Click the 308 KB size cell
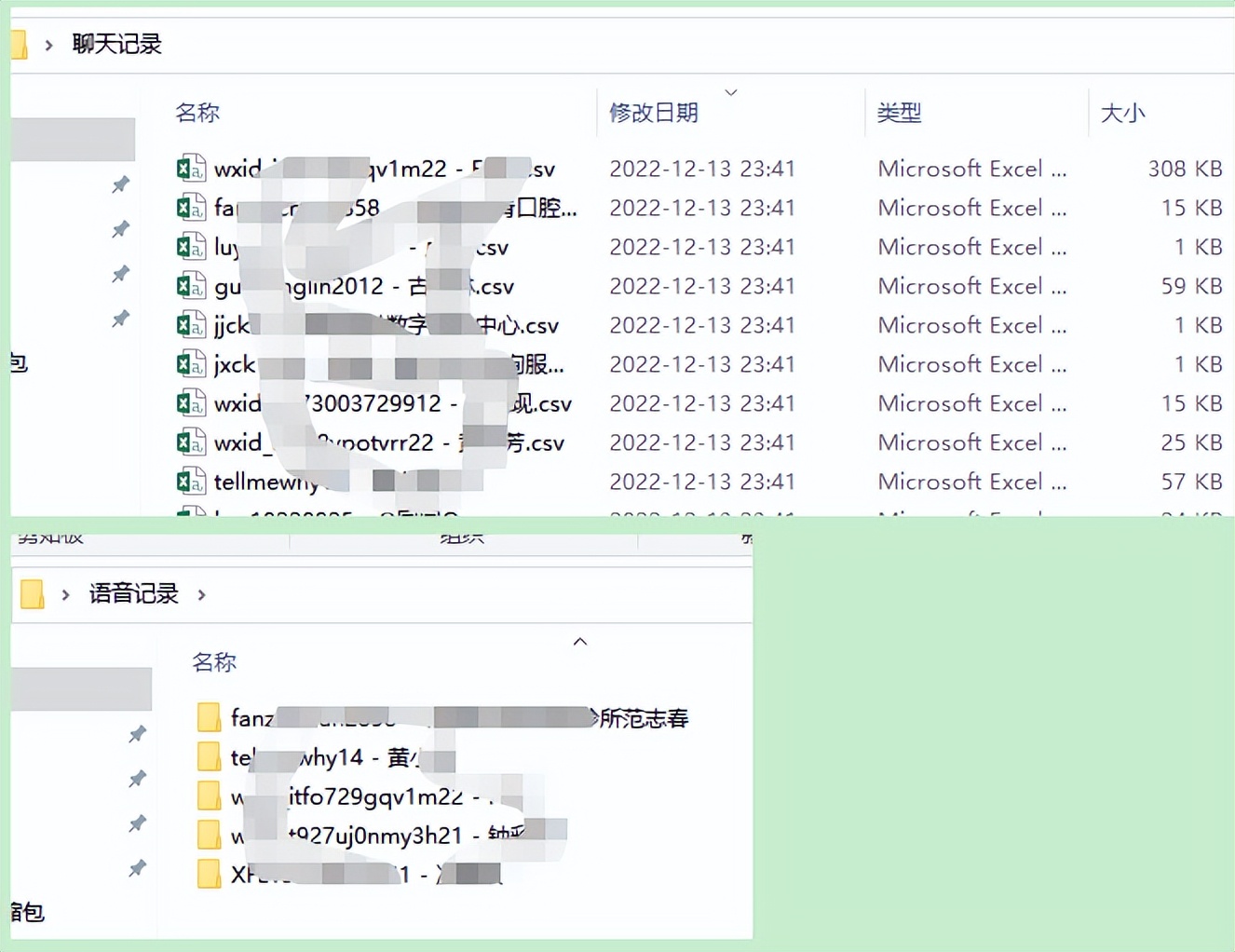 tap(1185, 169)
